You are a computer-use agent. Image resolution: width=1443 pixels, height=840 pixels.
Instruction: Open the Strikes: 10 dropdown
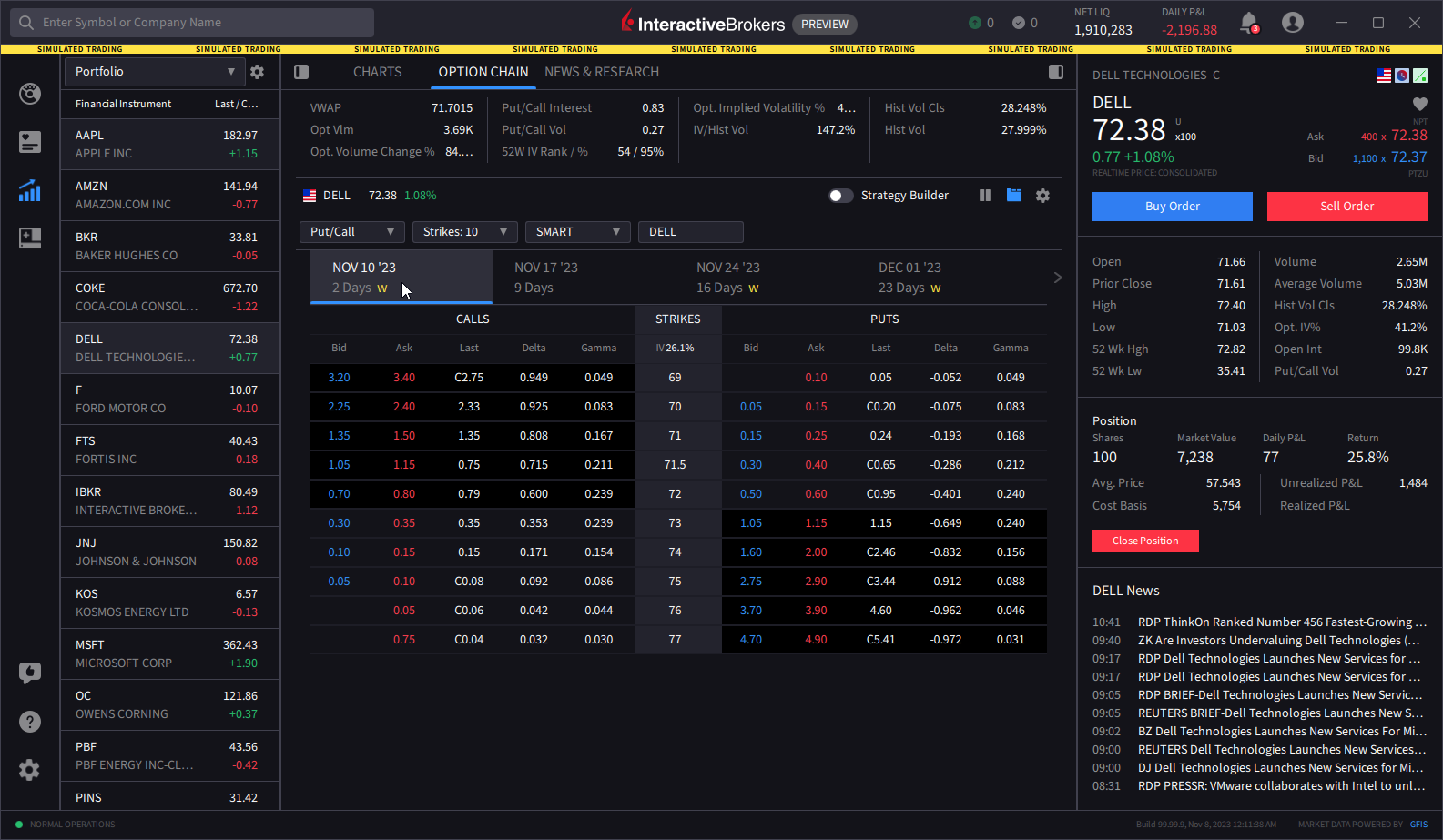click(464, 232)
